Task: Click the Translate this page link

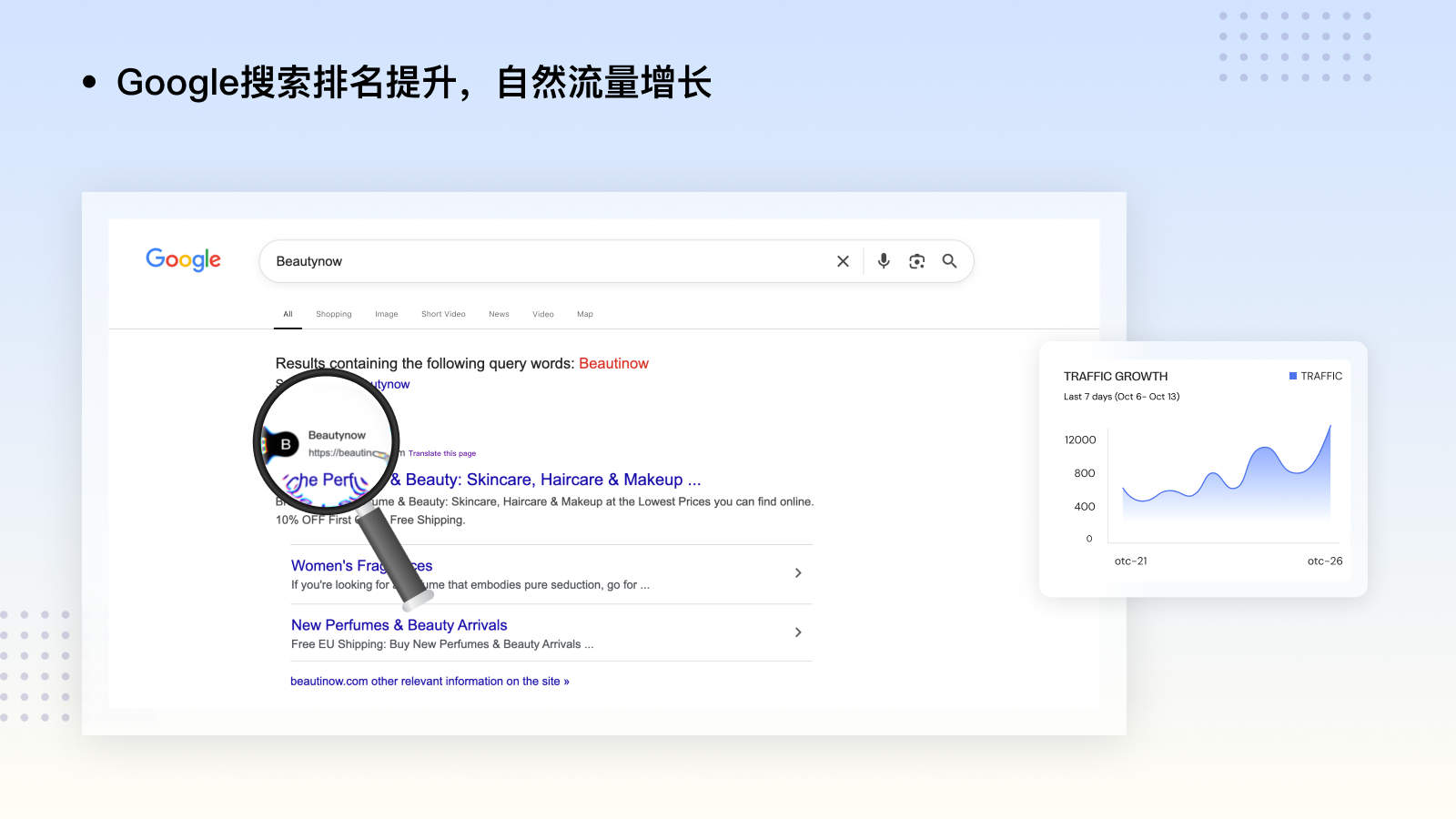Action: point(442,453)
